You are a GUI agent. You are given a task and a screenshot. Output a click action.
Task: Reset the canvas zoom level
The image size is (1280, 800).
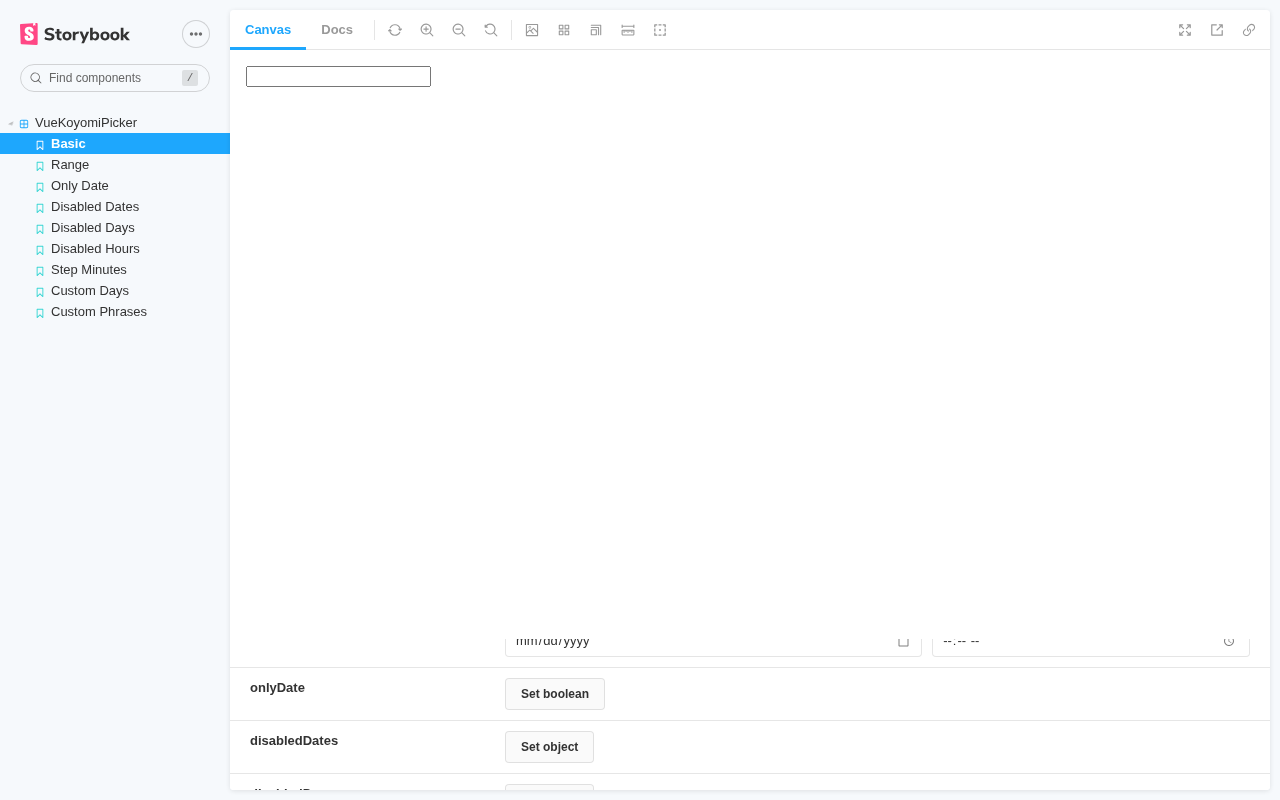point(491,30)
